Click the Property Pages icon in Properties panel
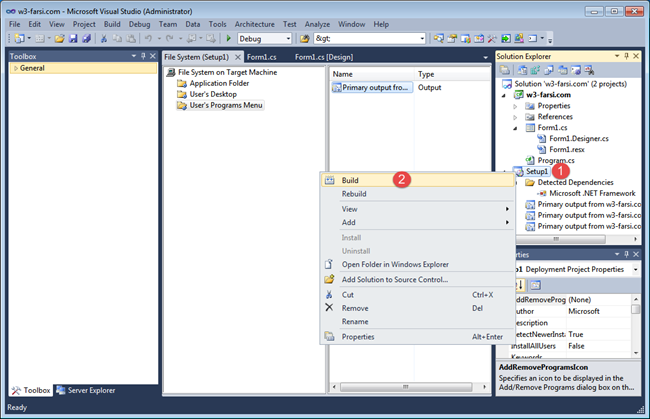The height and width of the screenshot is (419, 650). [x=535, y=285]
